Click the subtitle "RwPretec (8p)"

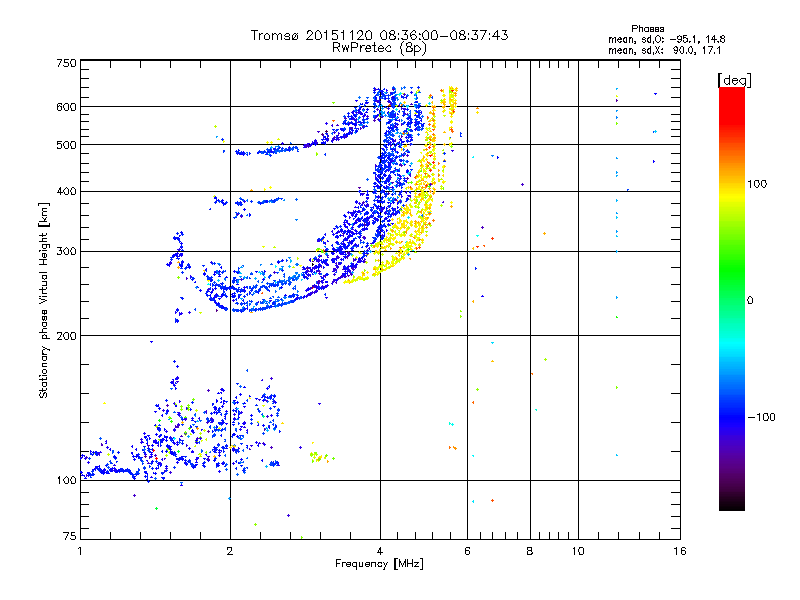tap(379, 48)
